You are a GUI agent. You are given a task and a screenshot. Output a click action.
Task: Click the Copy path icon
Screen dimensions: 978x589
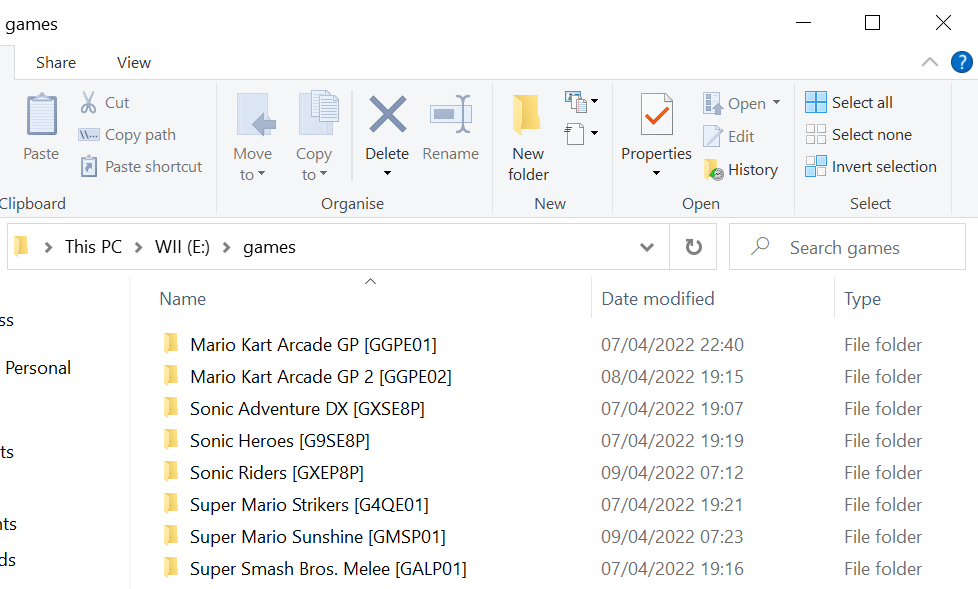[x=89, y=135]
